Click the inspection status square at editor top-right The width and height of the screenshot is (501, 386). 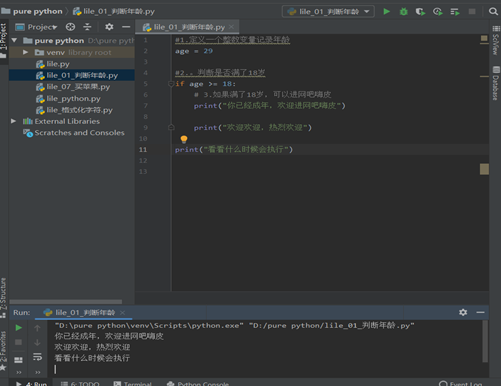tap(484, 39)
